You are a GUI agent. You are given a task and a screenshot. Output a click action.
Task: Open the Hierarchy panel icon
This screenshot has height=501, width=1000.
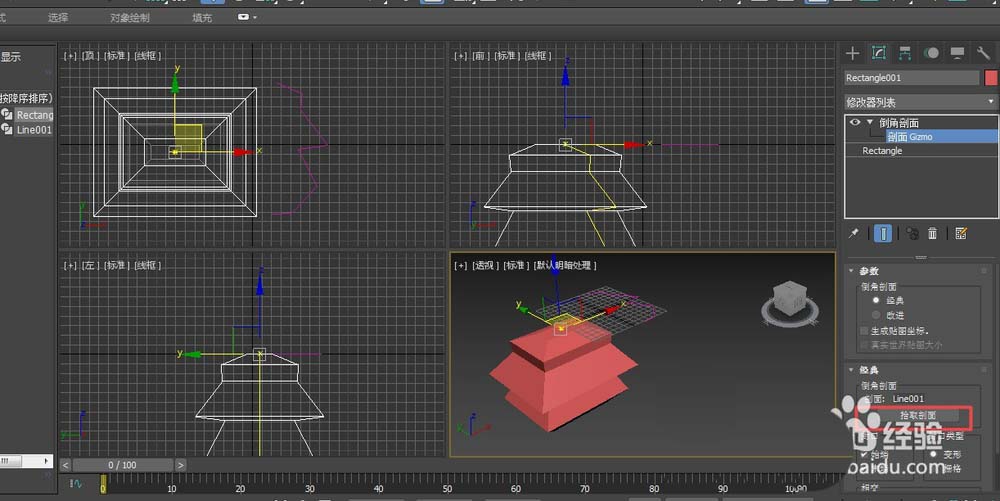point(905,53)
